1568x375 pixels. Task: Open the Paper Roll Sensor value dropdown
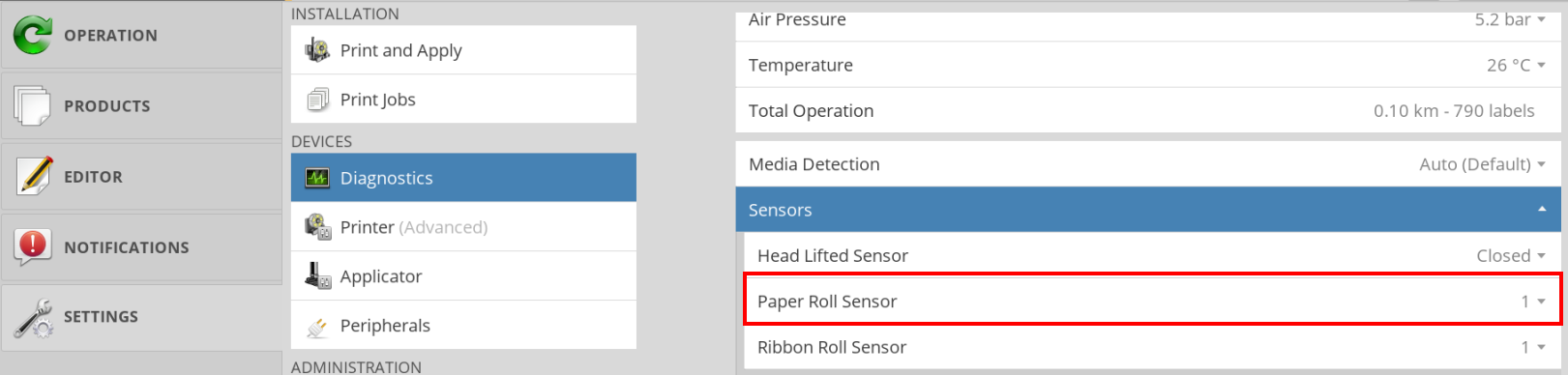tap(1533, 302)
